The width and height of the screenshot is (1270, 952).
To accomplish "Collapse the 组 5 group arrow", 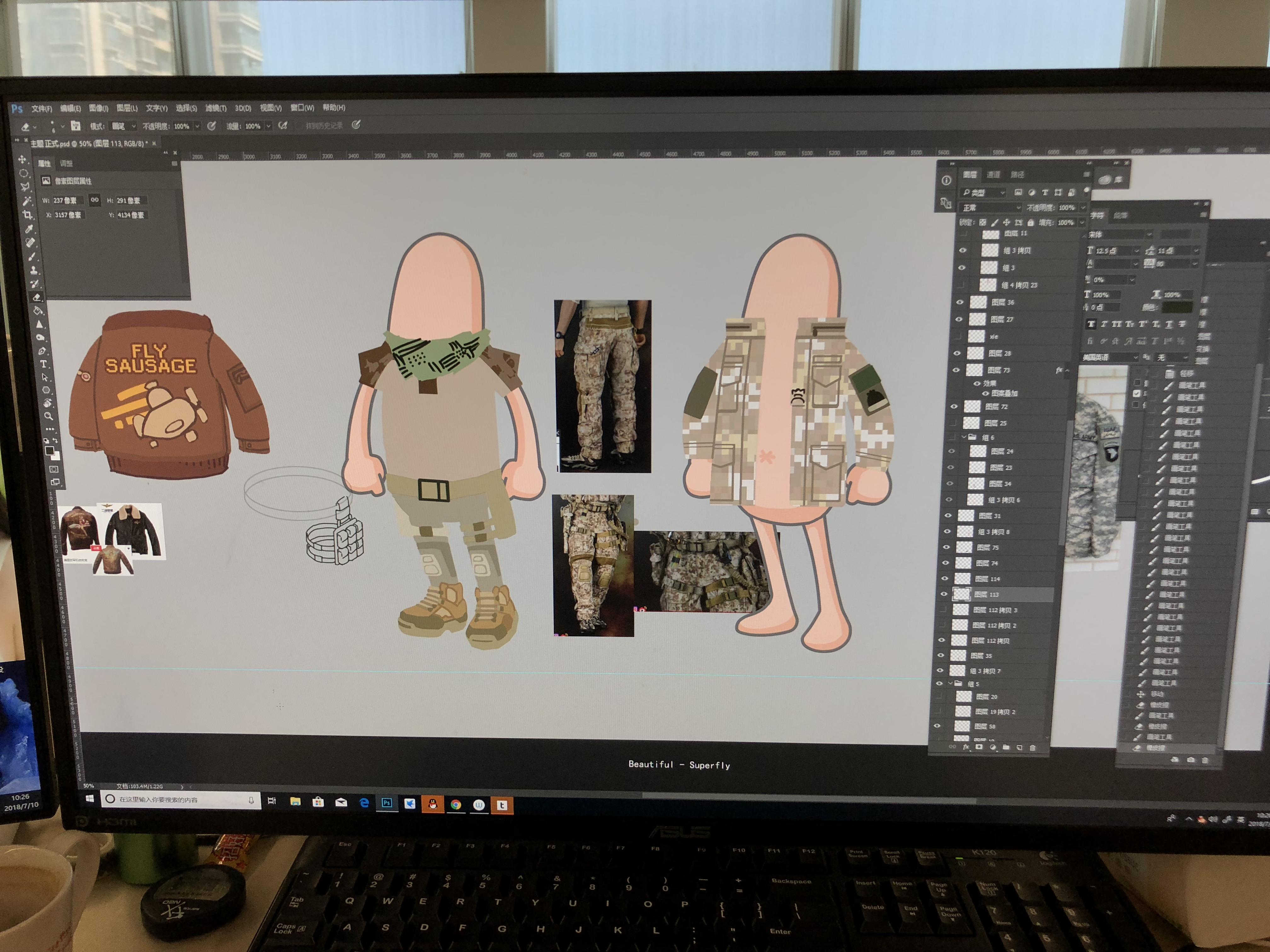I will (950, 683).
